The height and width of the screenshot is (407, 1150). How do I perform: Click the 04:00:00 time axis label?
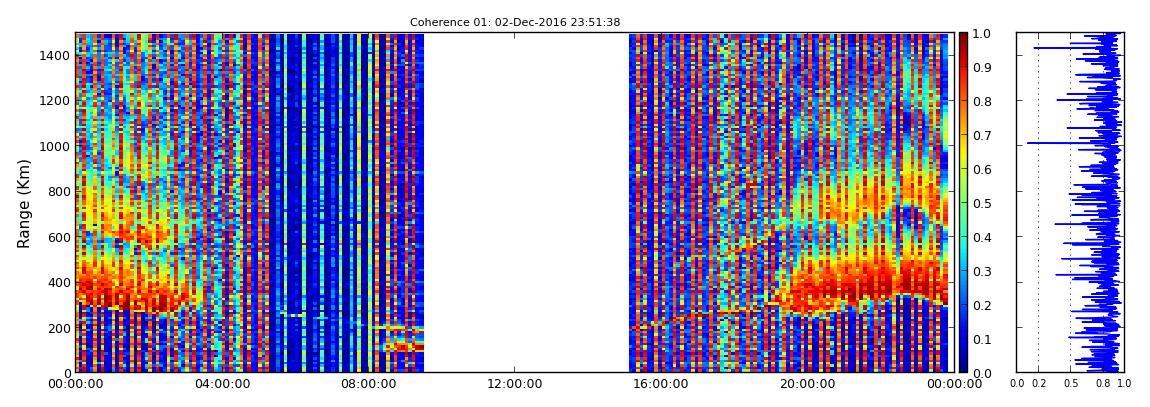click(x=221, y=384)
